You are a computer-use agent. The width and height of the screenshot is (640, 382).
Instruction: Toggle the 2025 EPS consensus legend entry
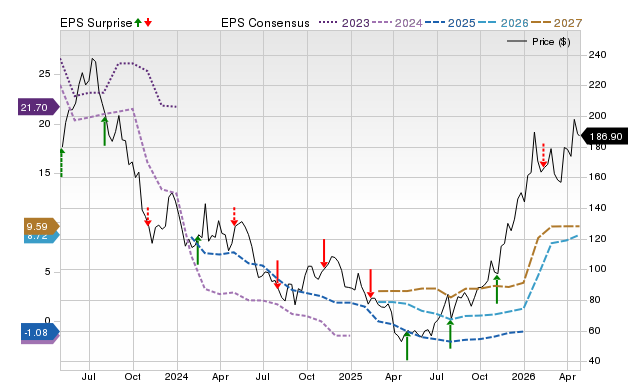(450, 23)
